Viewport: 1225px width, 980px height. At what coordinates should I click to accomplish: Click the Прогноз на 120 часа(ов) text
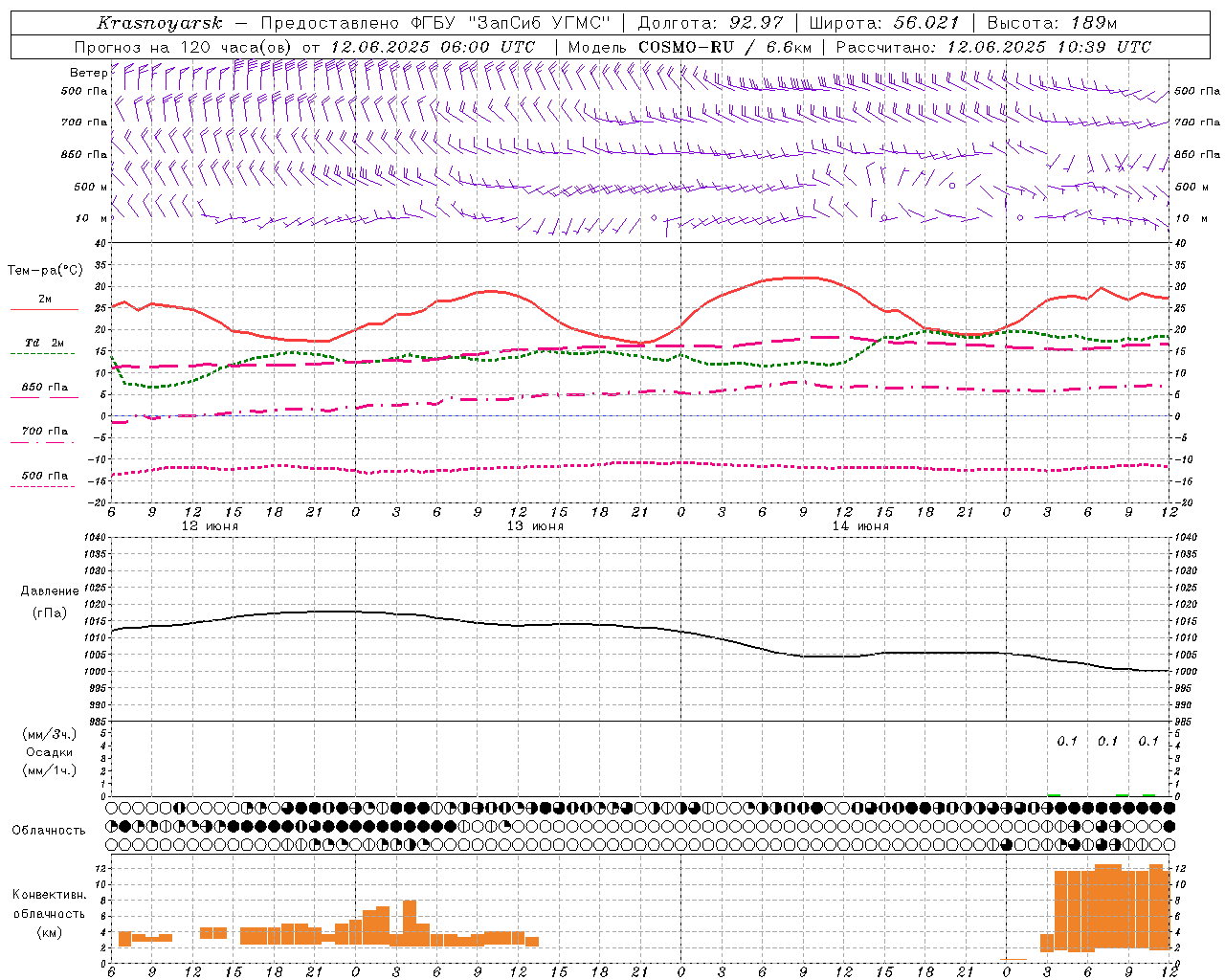pyautogui.click(x=185, y=47)
